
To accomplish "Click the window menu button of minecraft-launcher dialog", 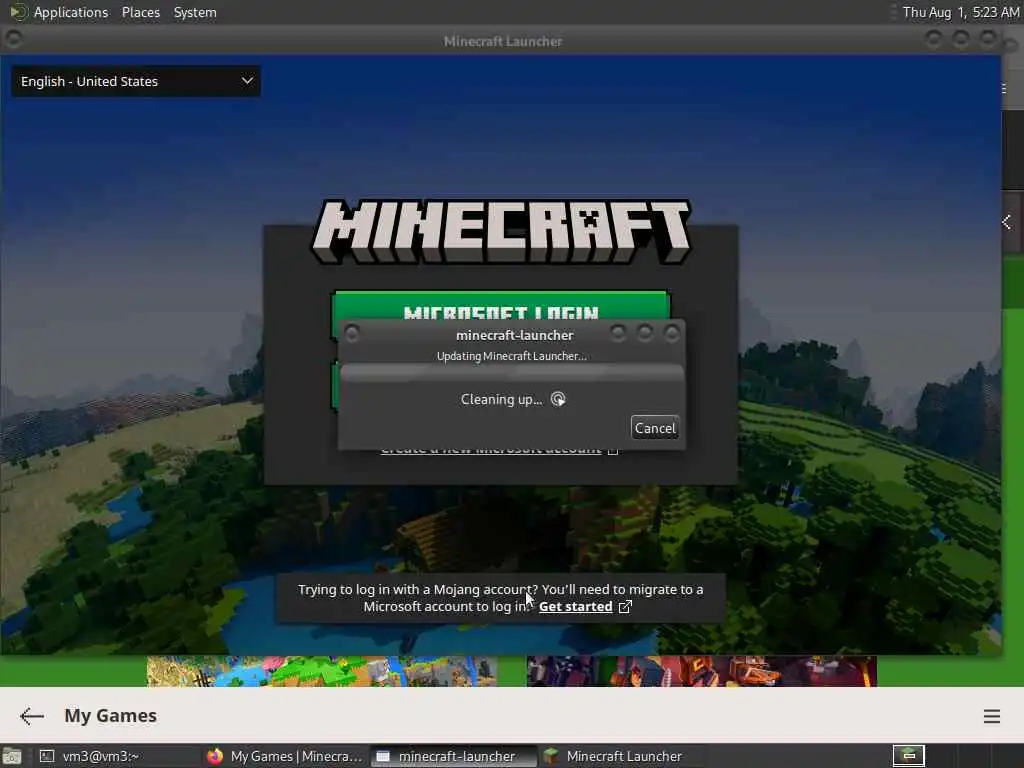I will point(352,334).
